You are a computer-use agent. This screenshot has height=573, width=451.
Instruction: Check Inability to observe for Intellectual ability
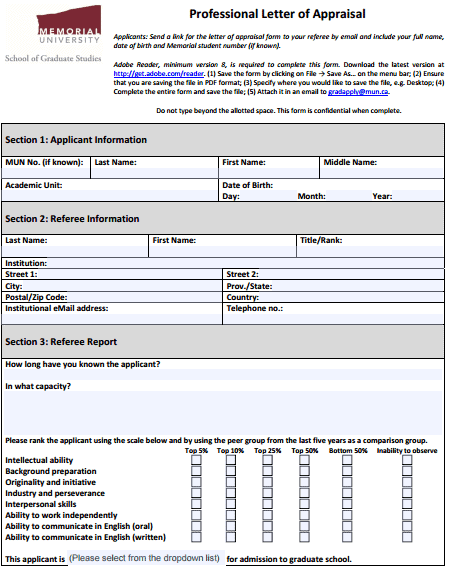click(407, 460)
